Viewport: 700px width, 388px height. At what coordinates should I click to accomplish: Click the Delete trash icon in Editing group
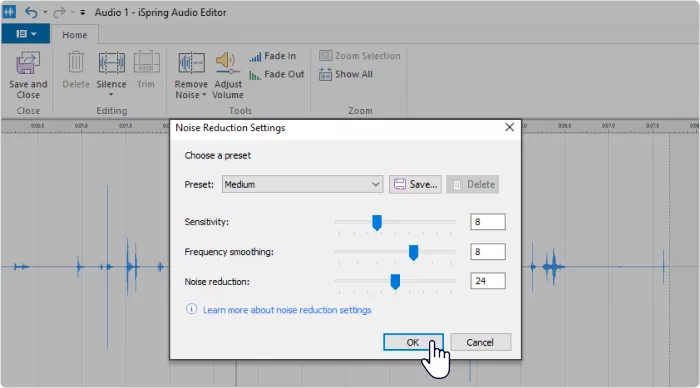pyautogui.click(x=76, y=62)
